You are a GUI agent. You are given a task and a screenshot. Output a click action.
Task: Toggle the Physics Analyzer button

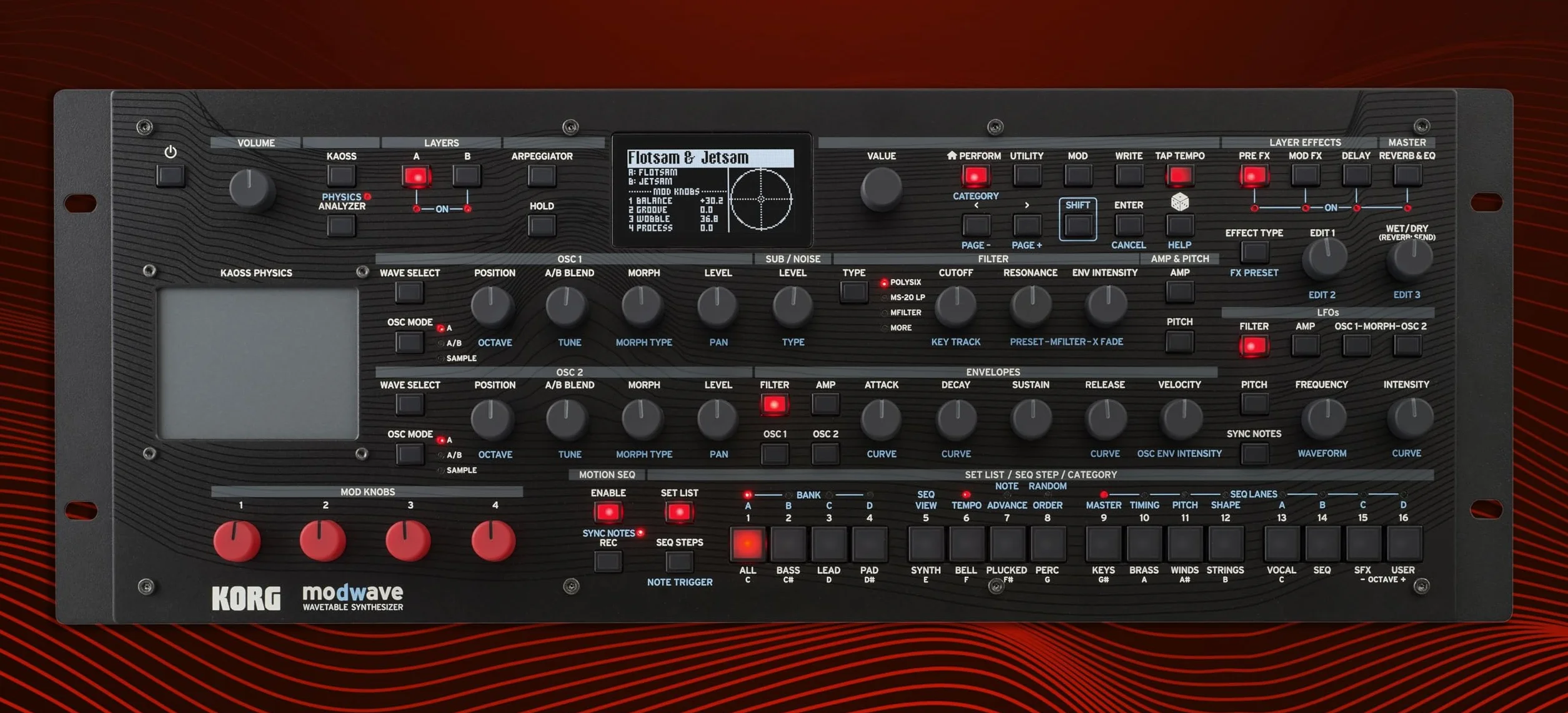pyautogui.click(x=341, y=225)
